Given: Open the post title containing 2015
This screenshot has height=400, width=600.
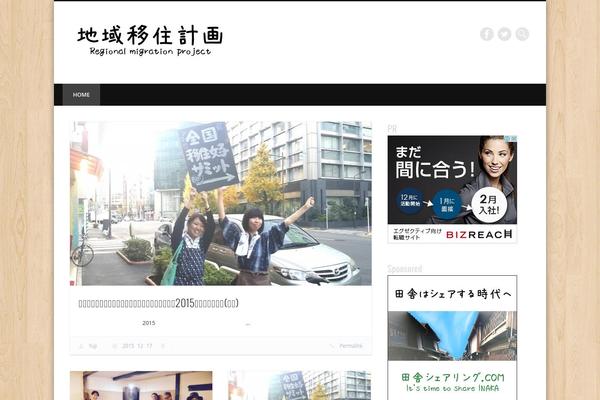Looking at the screenshot, I should (x=158, y=303).
